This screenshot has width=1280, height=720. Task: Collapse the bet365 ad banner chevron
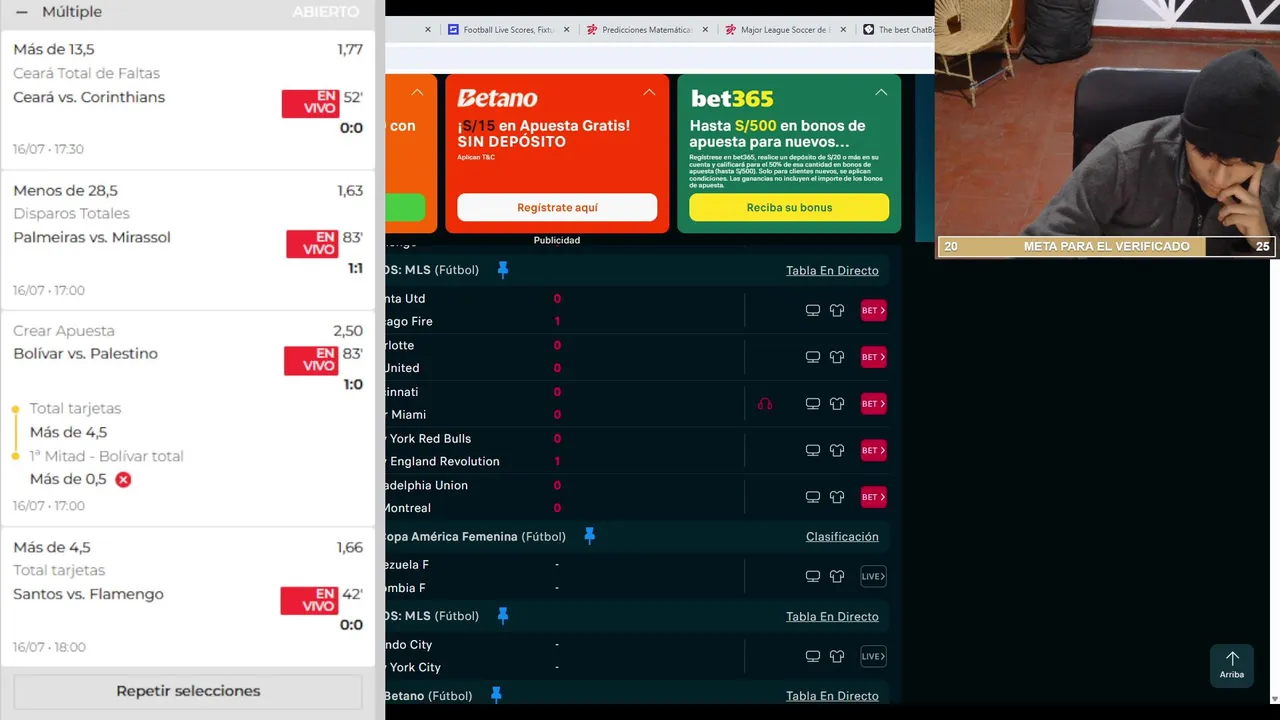[x=881, y=92]
